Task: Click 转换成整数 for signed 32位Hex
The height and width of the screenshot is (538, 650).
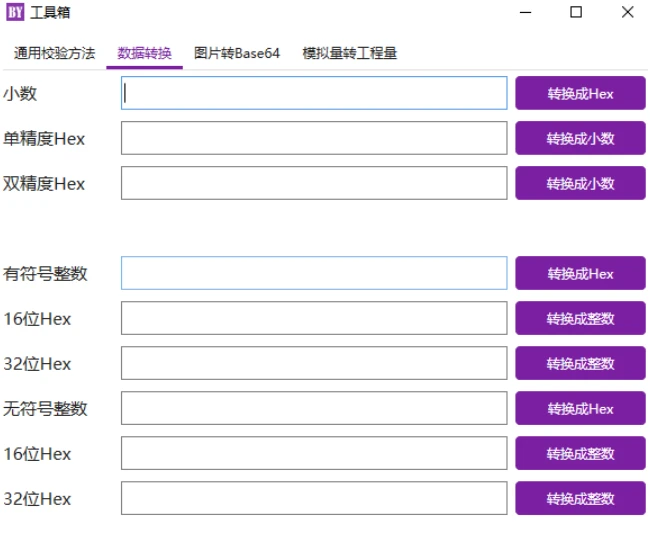Action: pyautogui.click(x=580, y=364)
